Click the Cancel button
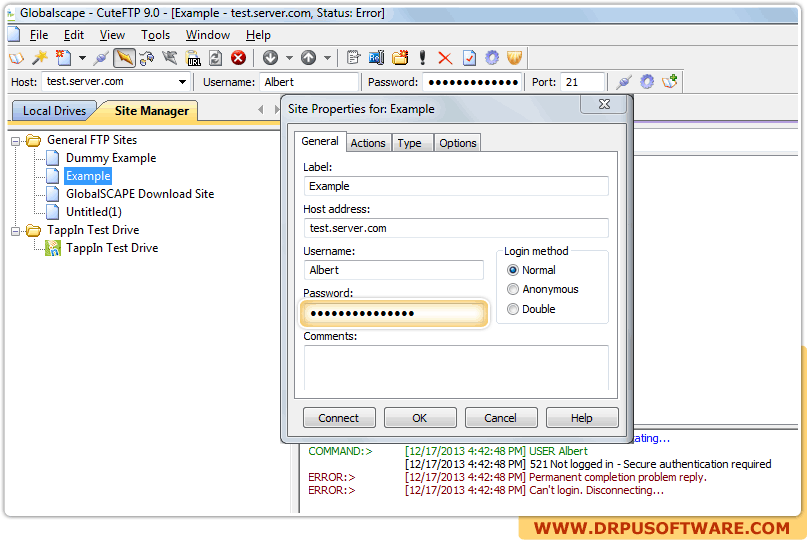The height and width of the screenshot is (540, 807). point(500,418)
